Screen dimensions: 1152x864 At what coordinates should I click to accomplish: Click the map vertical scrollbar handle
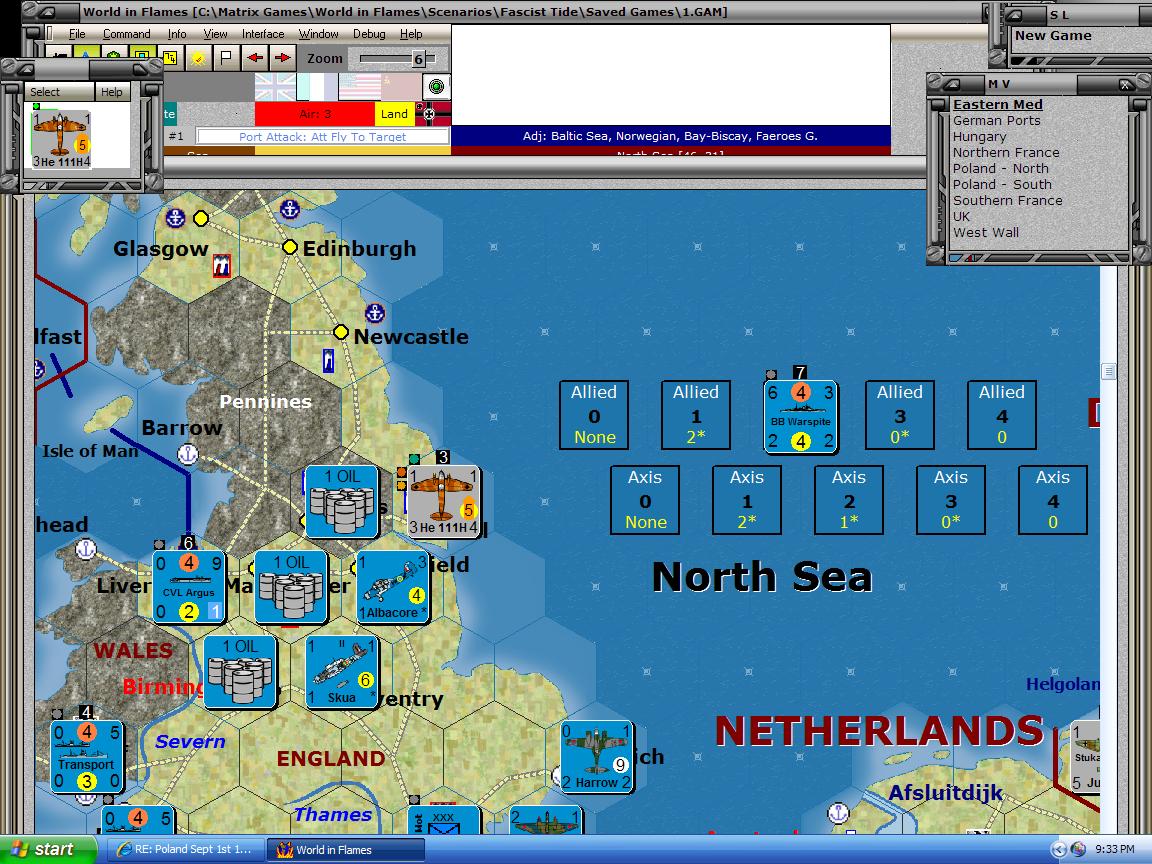pos(1109,371)
